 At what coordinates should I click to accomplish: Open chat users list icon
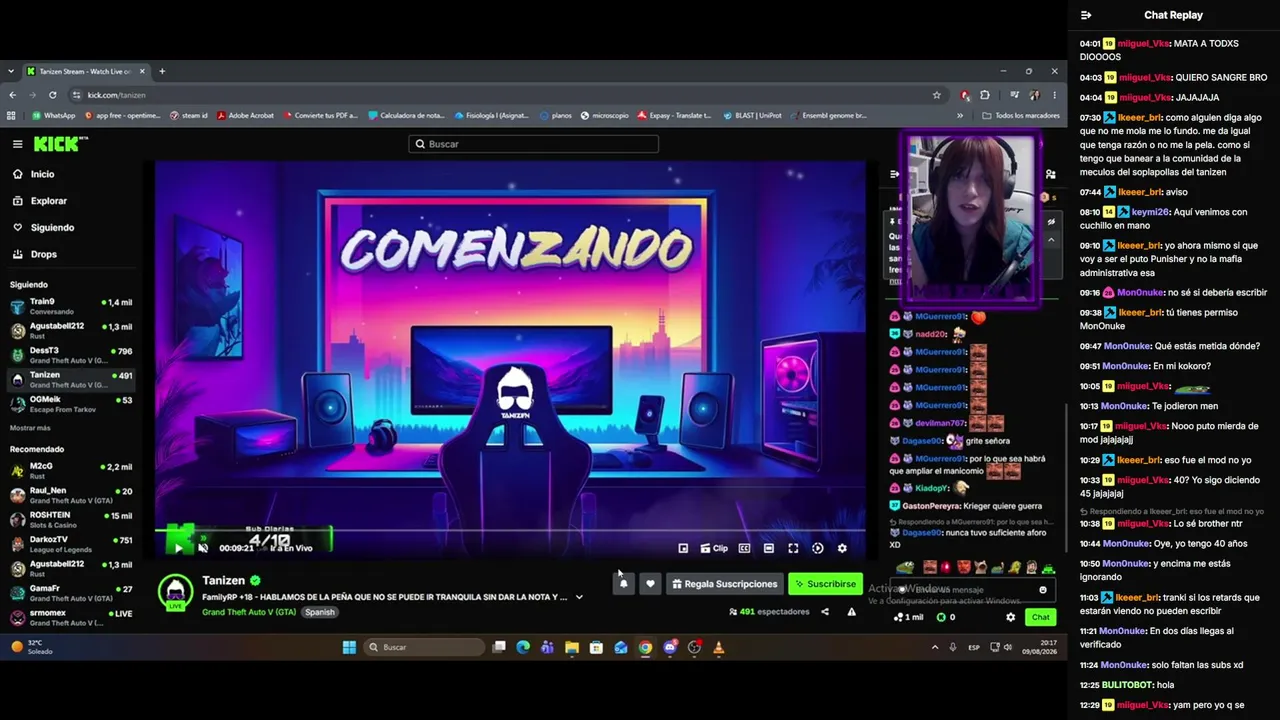click(1050, 174)
